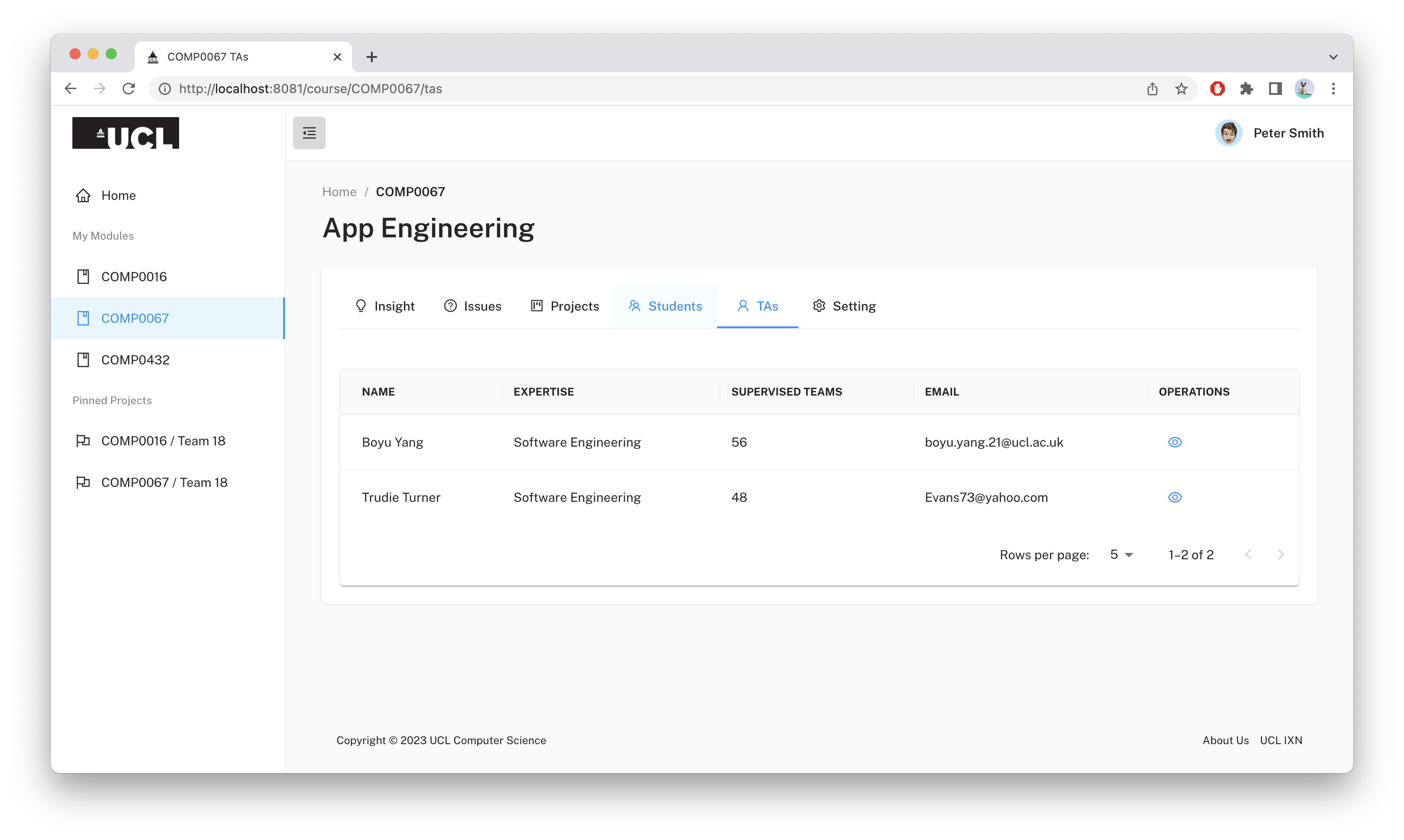Open pinned project COMP0016 / Team 18

[x=167, y=441]
